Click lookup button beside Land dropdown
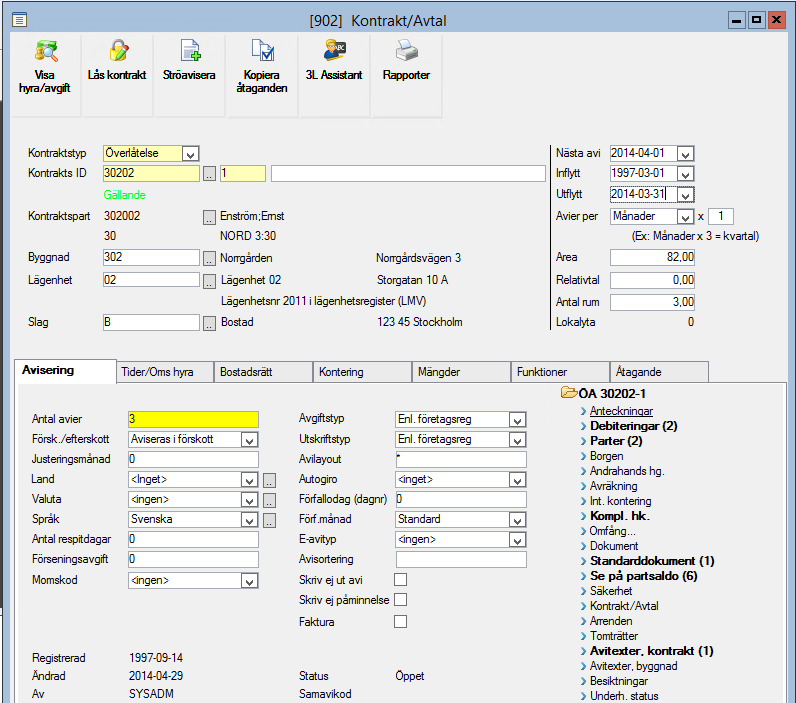Image resolution: width=796 pixels, height=703 pixels. [x=270, y=480]
